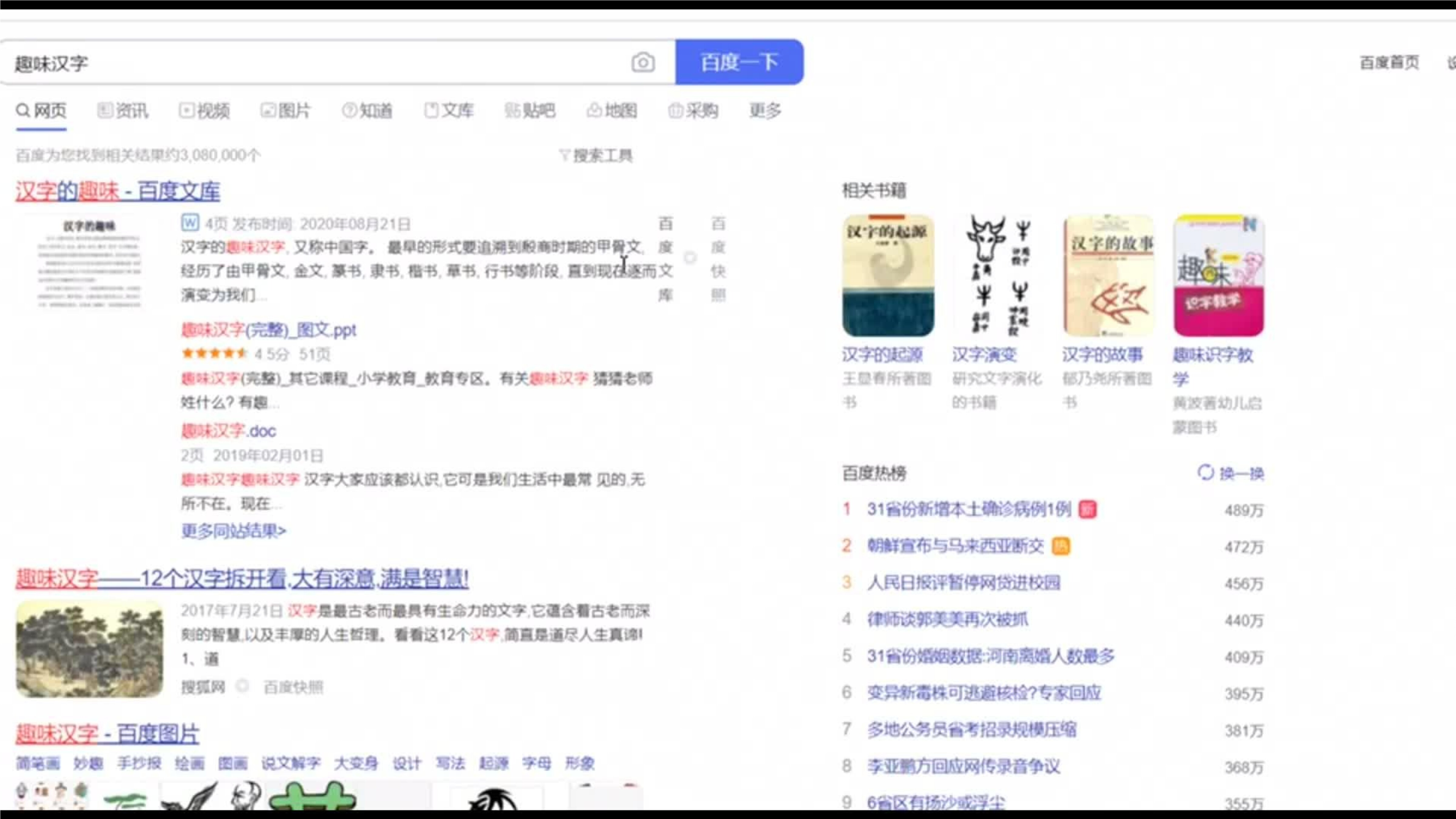Click the 趣味汉字 search input field
1456x819 pixels.
pyautogui.click(x=316, y=63)
